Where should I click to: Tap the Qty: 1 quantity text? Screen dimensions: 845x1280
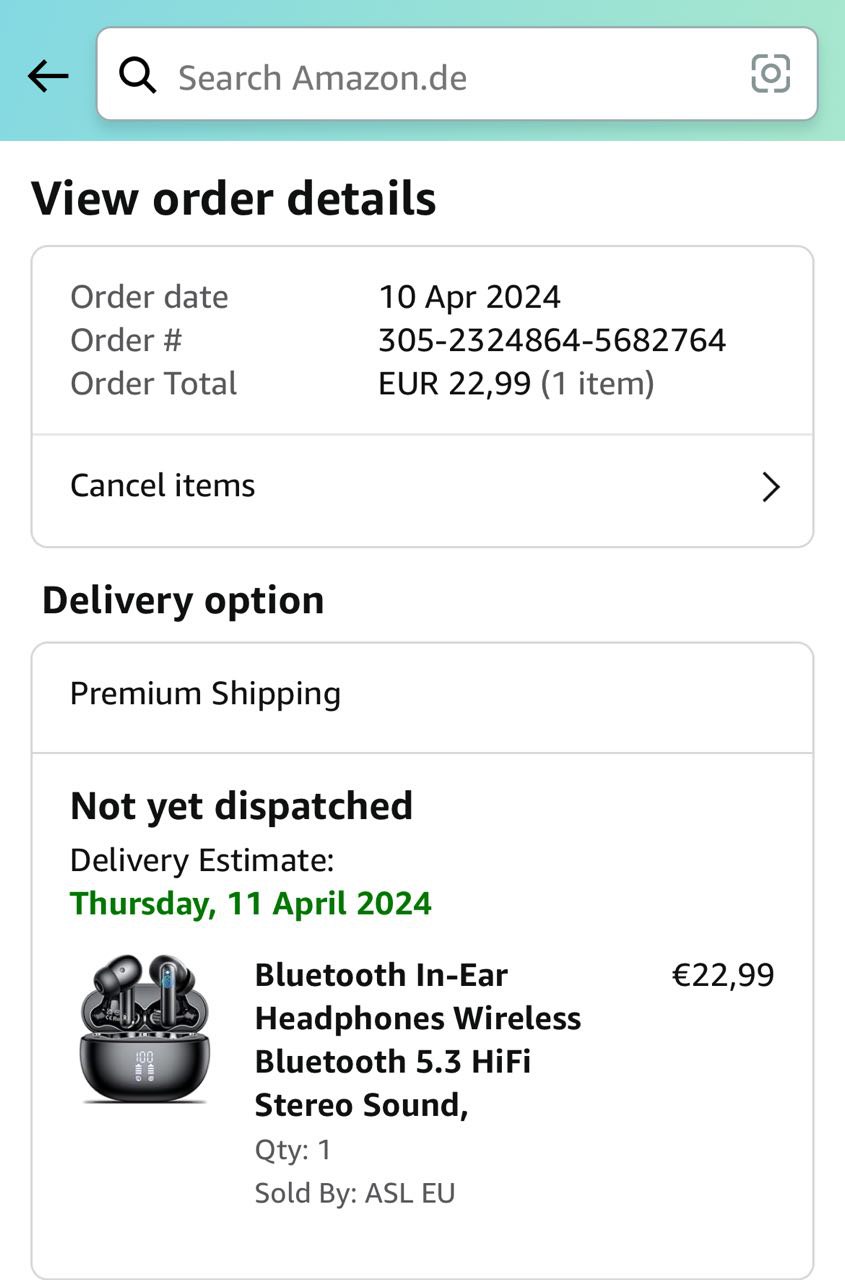click(x=293, y=1150)
